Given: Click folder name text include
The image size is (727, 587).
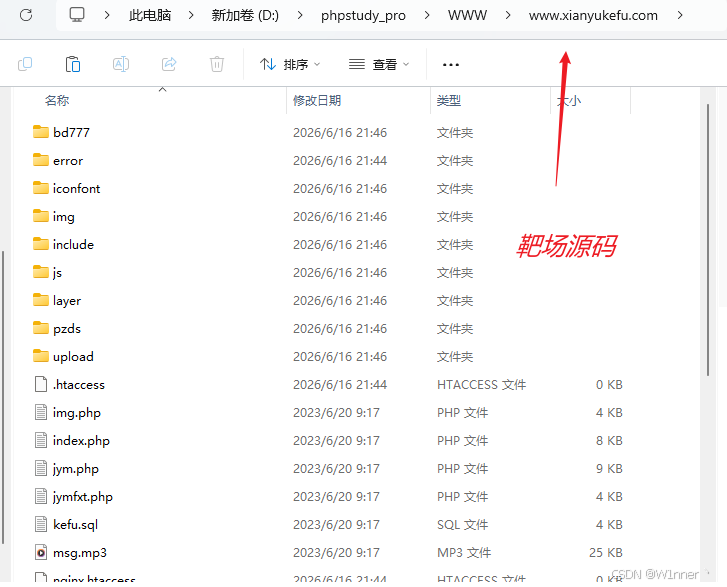Looking at the screenshot, I should tap(73, 244).
